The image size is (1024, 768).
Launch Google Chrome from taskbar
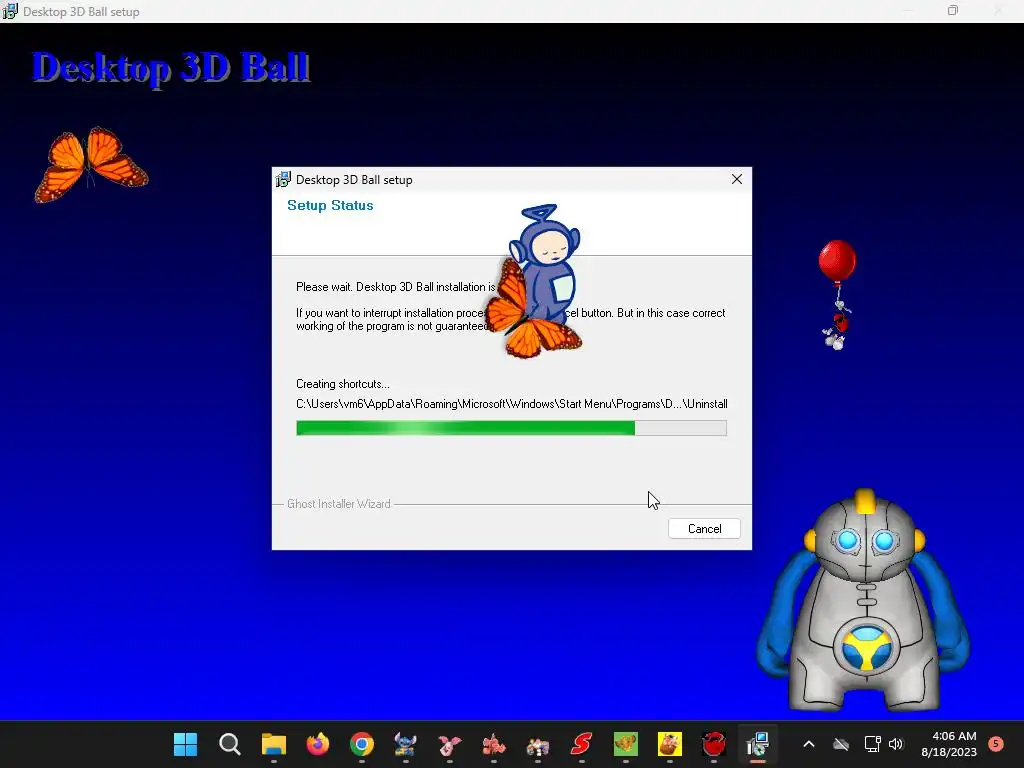coord(362,744)
